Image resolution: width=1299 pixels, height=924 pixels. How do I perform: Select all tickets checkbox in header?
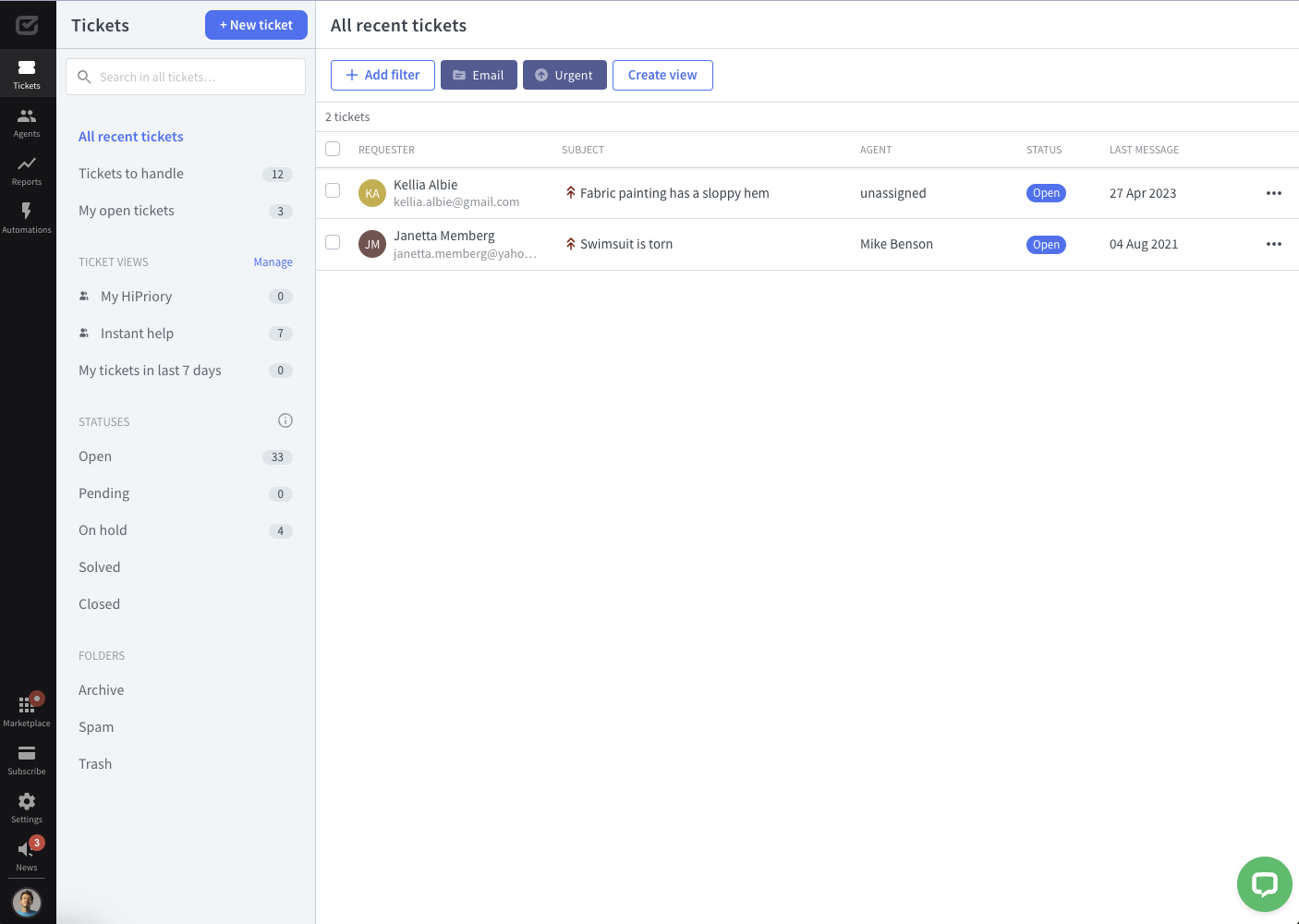(333, 149)
